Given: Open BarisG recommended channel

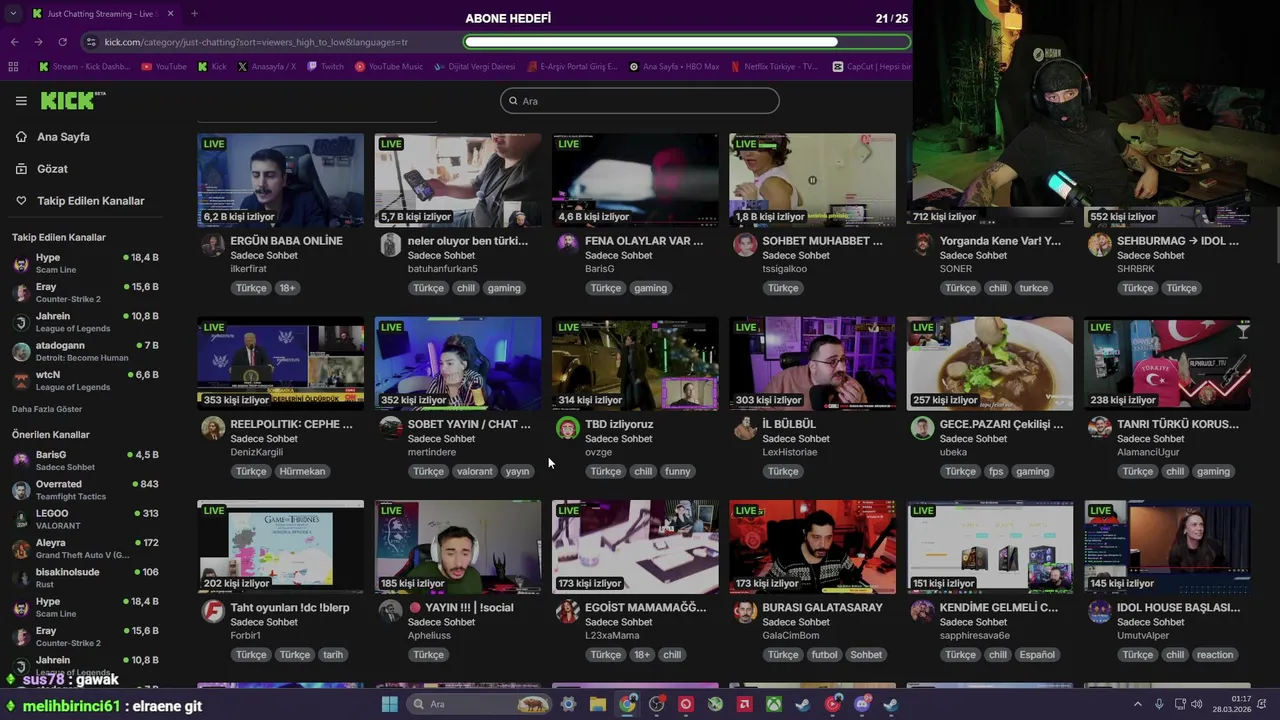Looking at the screenshot, I should pos(84,460).
